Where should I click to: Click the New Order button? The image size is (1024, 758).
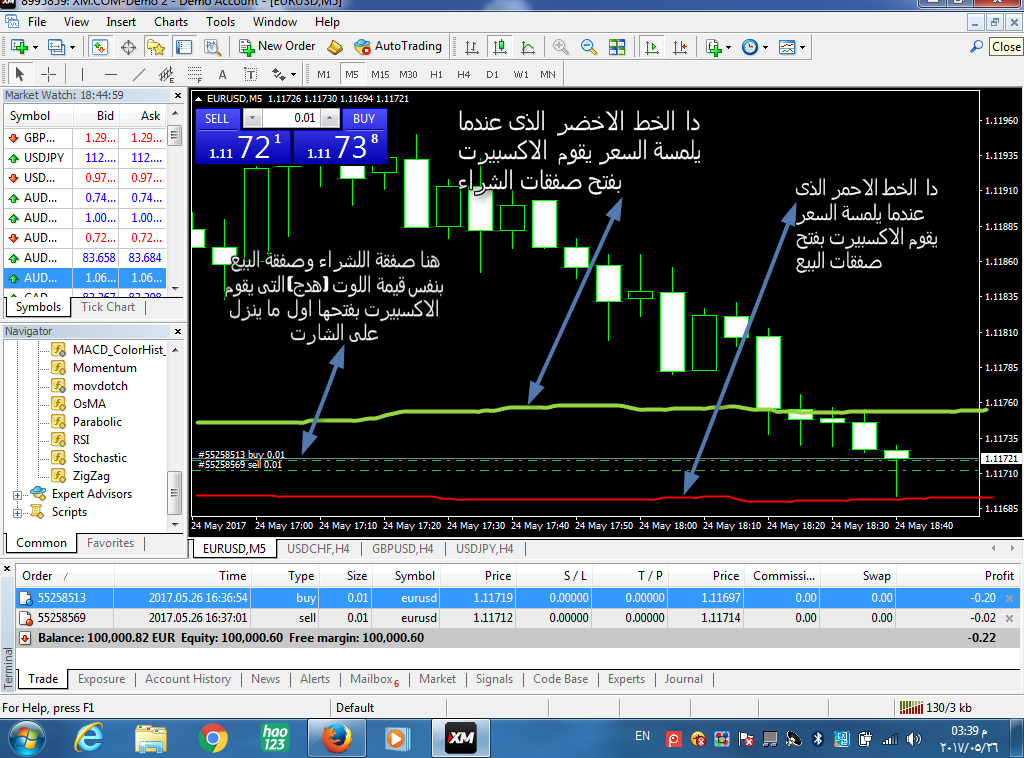(277, 46)
